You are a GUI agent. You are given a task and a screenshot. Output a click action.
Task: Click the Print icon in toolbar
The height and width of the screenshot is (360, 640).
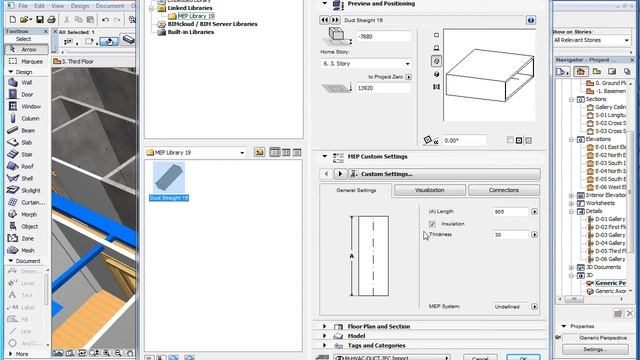point(51,20)
